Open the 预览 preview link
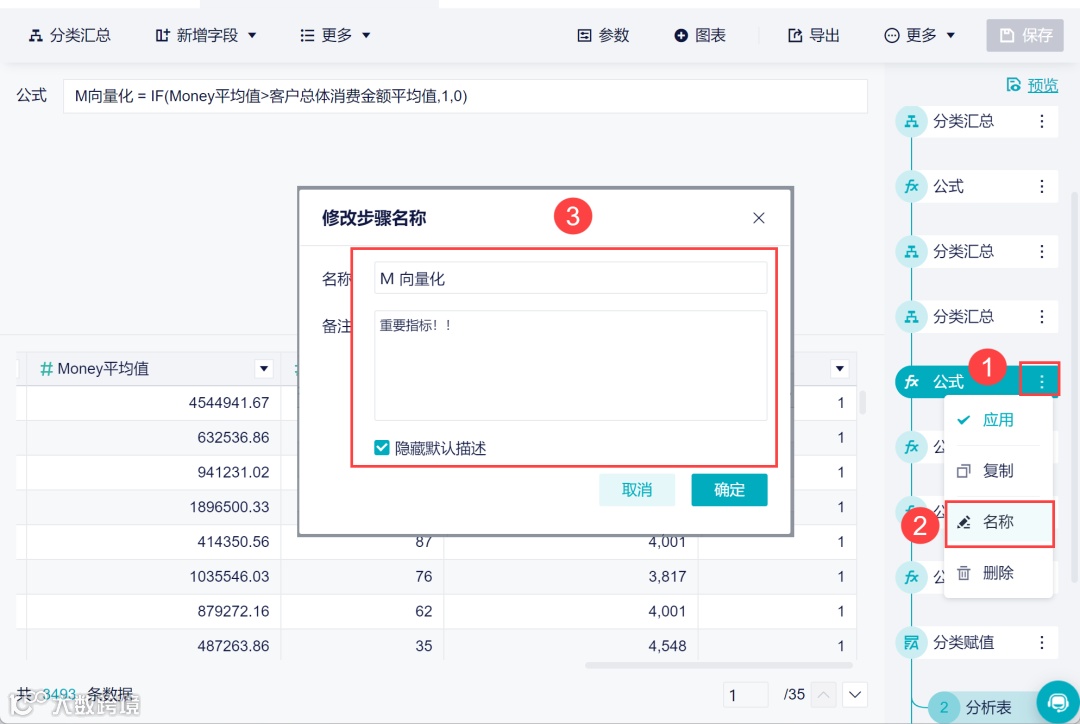The width and height of the screenshot is (1080, 724). [x=1042, y=84]
